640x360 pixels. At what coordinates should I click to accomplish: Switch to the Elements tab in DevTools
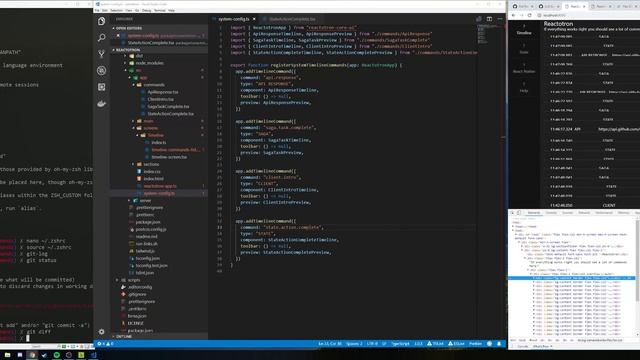pyautogui.click(x=533, y=213)
